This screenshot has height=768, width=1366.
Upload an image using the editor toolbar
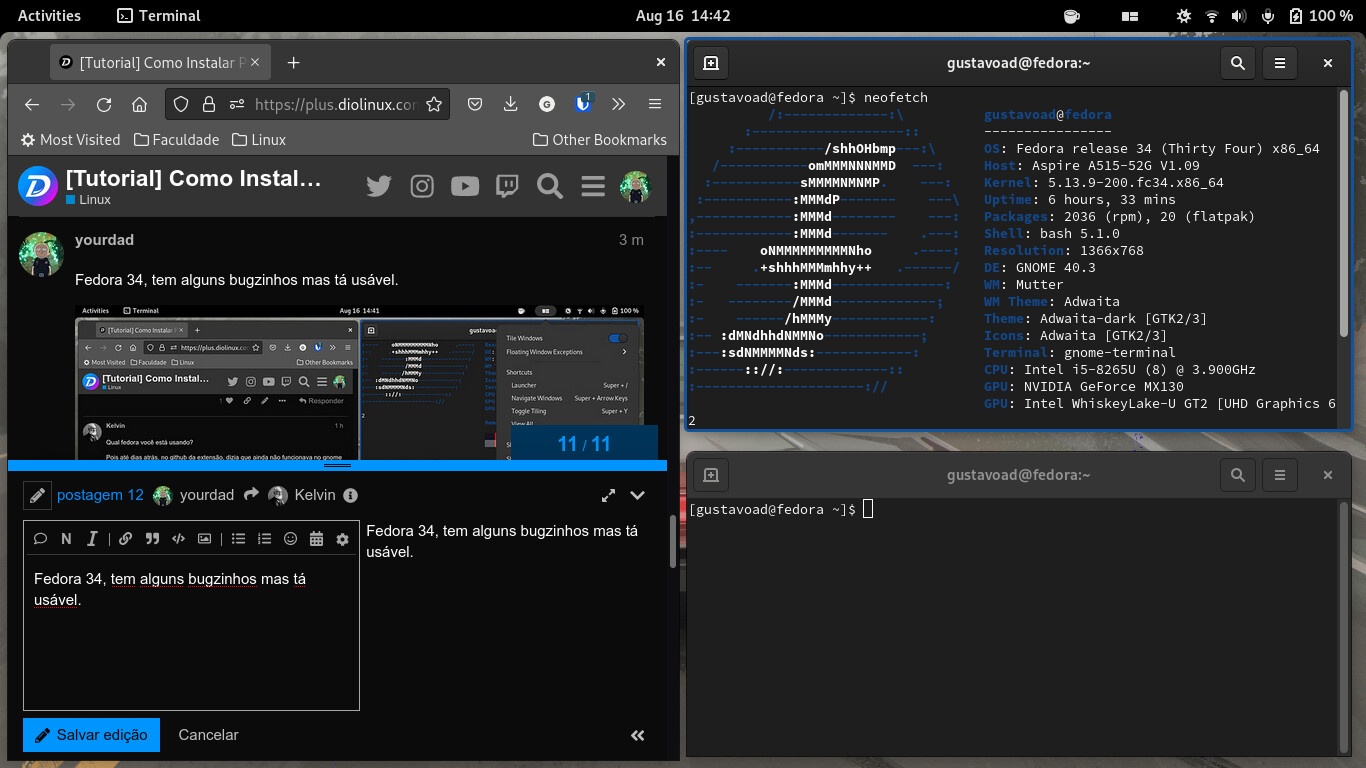[206, 538]
